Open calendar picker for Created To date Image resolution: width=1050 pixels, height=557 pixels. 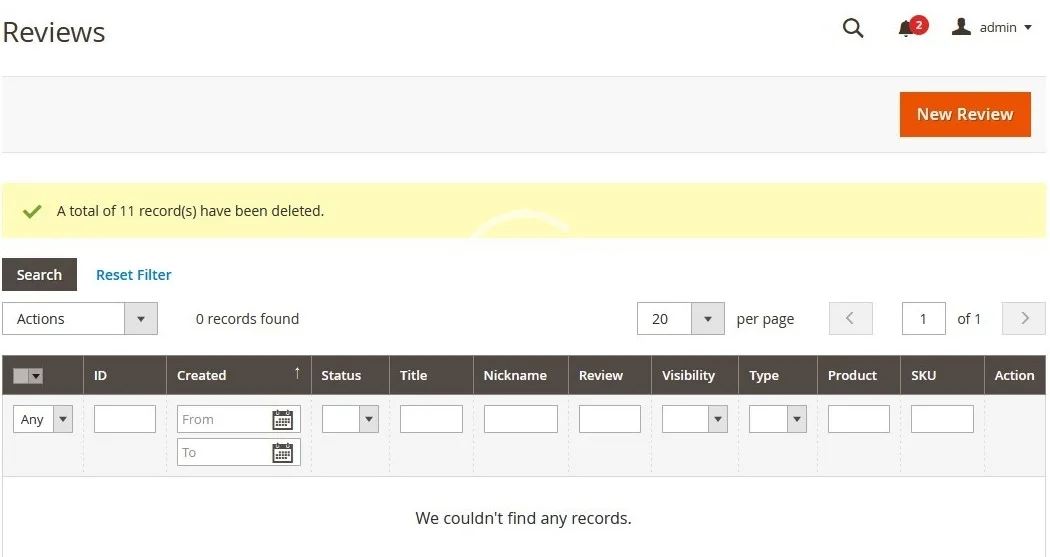(x=283, y=453)
